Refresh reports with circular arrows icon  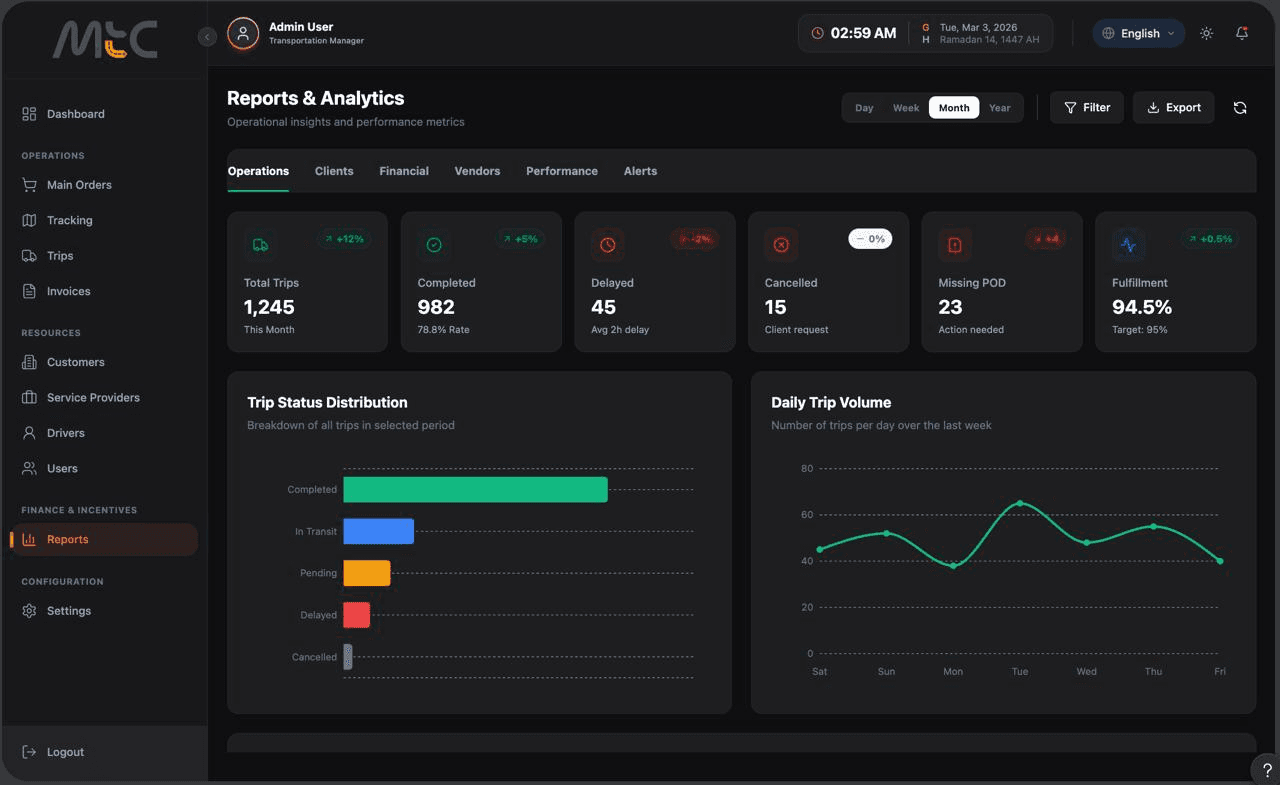(1240, 108)
